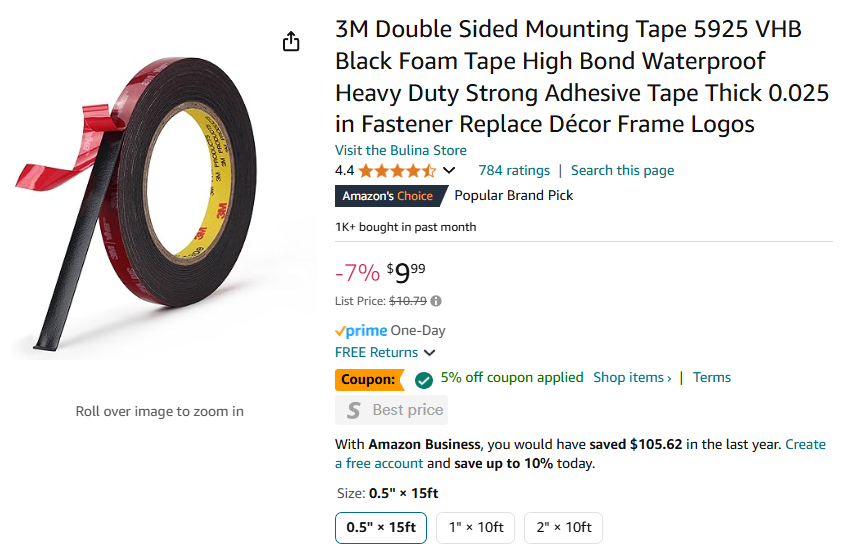Open the coupon Terms link
The width and height of the screenshot is (853, 552).
712,377
